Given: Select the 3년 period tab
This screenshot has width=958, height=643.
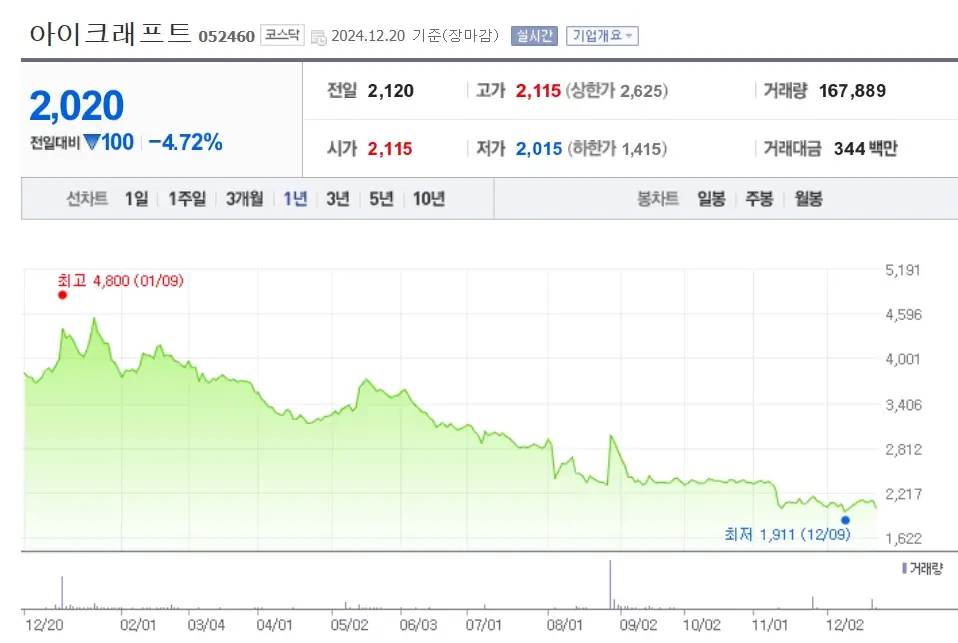Looking at the screenshot, I should (x=336, y=198).
